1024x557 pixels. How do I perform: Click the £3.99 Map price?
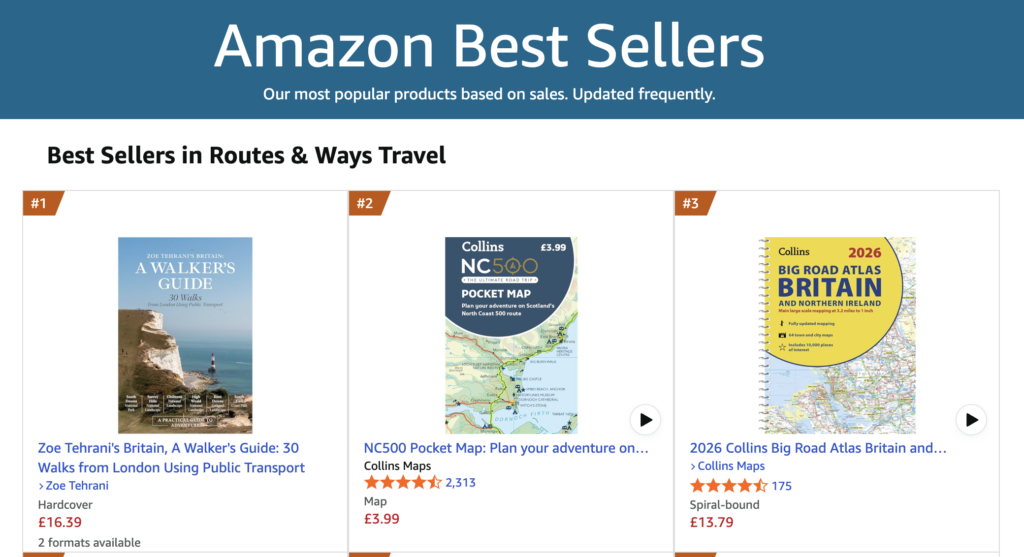point(381,518)
